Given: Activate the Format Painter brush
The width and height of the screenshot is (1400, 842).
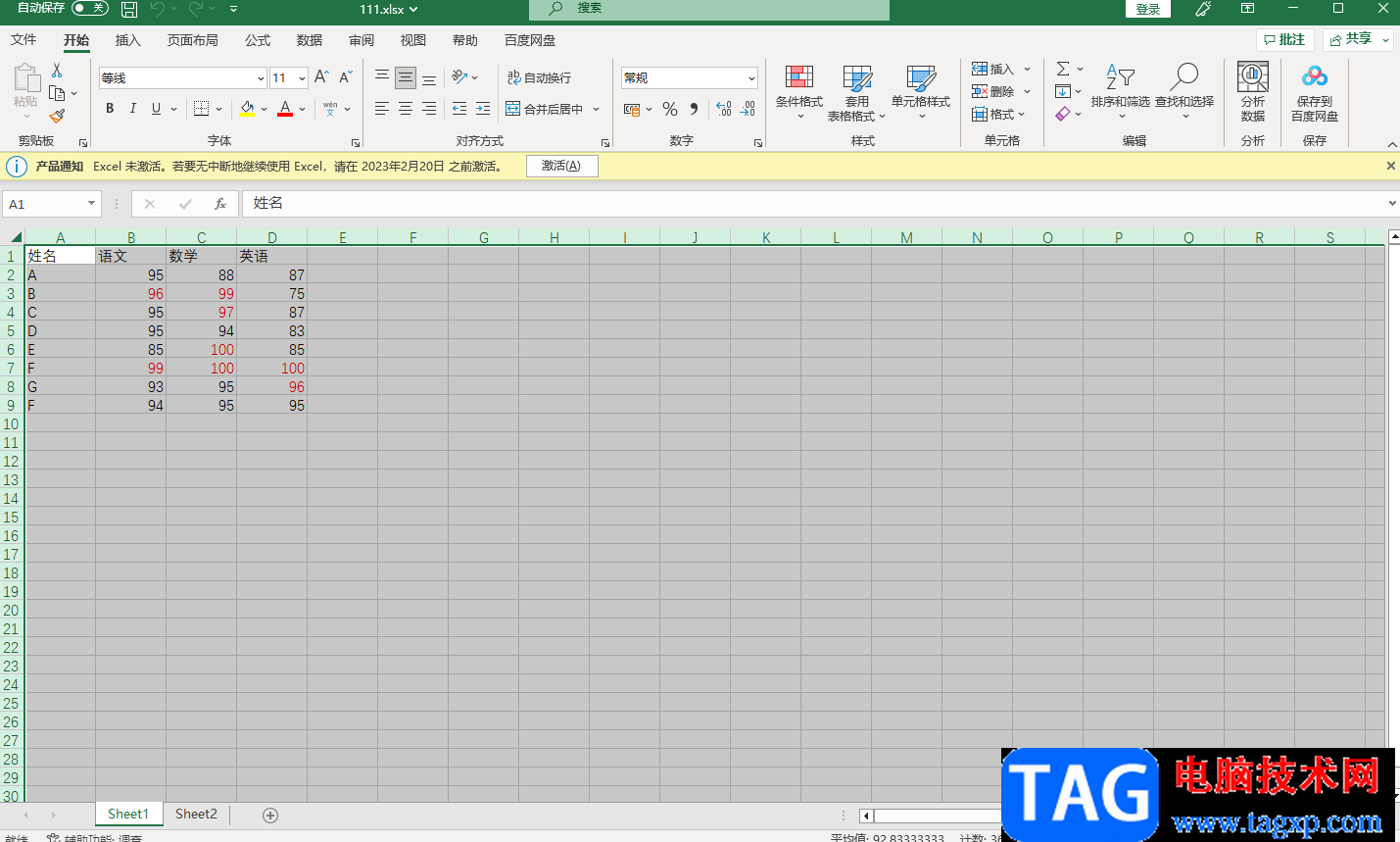Looking at the screenshot, I should [57, 116].
